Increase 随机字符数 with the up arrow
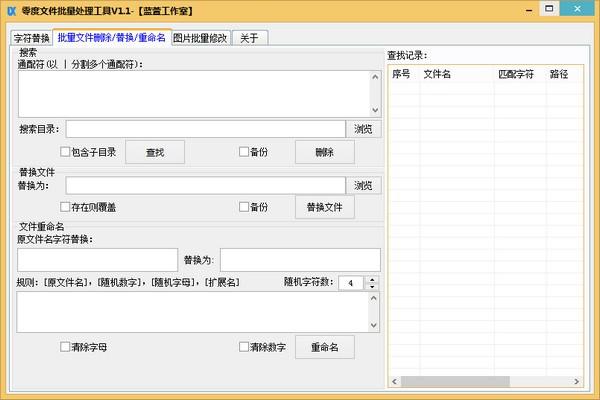 373,279
